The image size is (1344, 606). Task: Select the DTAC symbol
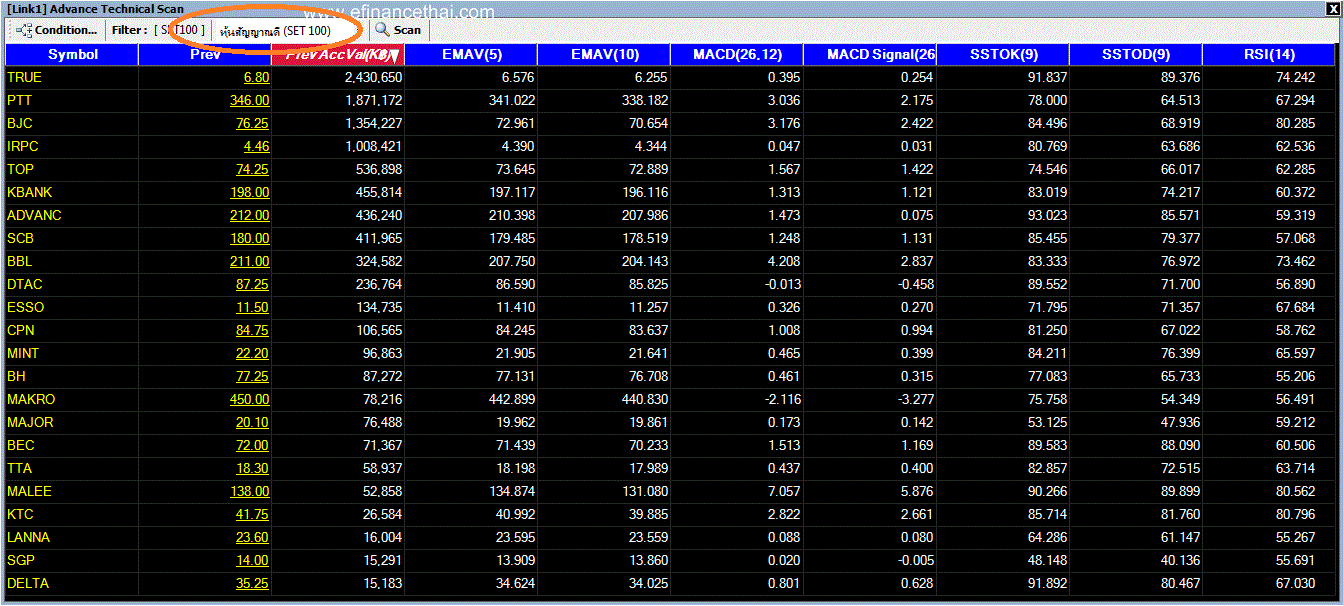click(x=25, y=284)
